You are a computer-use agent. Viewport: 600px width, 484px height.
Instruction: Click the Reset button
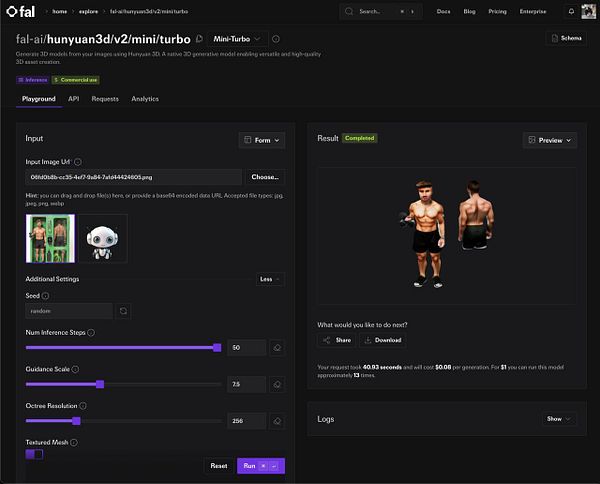tap(219, 466)
